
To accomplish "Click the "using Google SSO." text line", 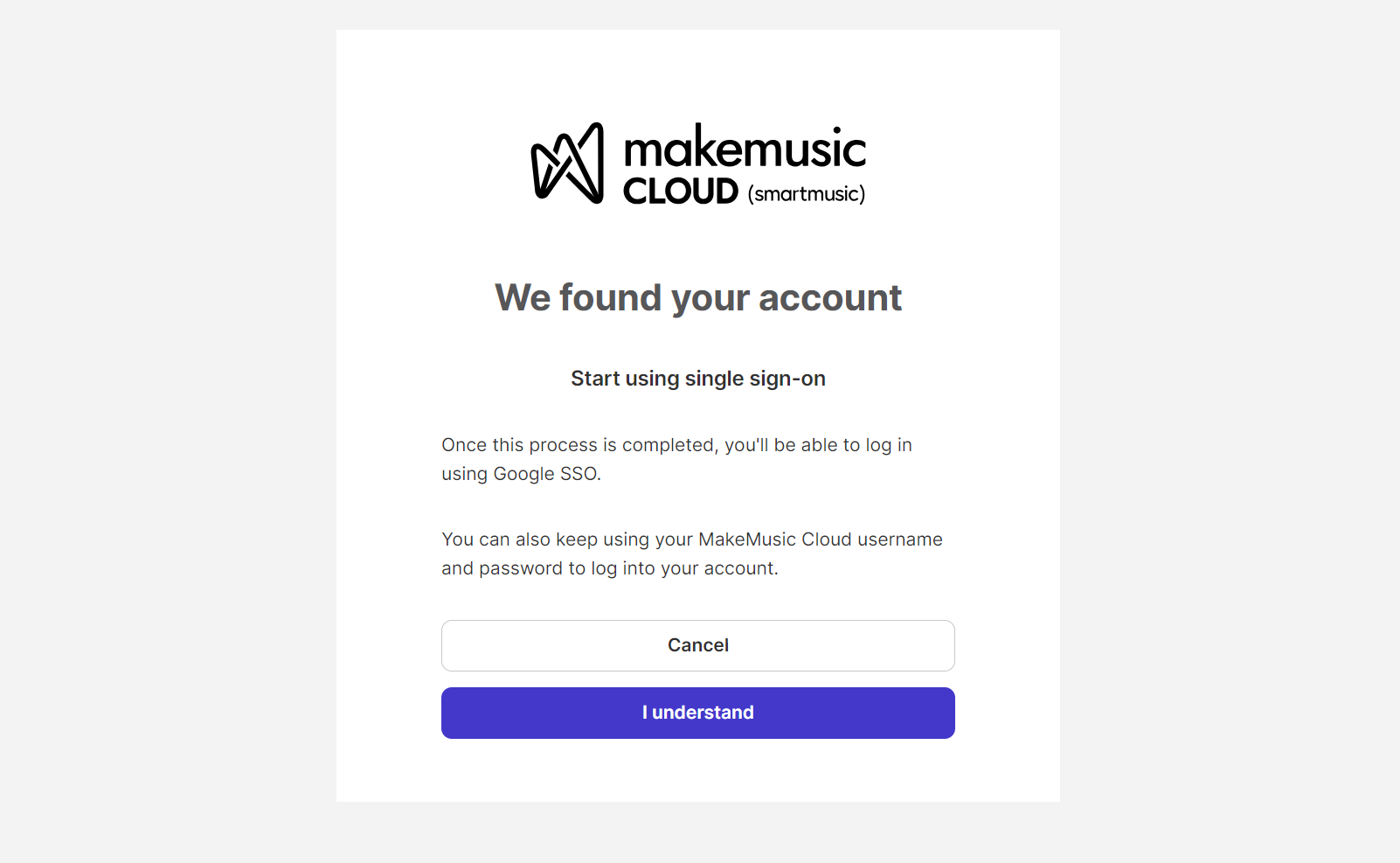I will click(521, 474).
